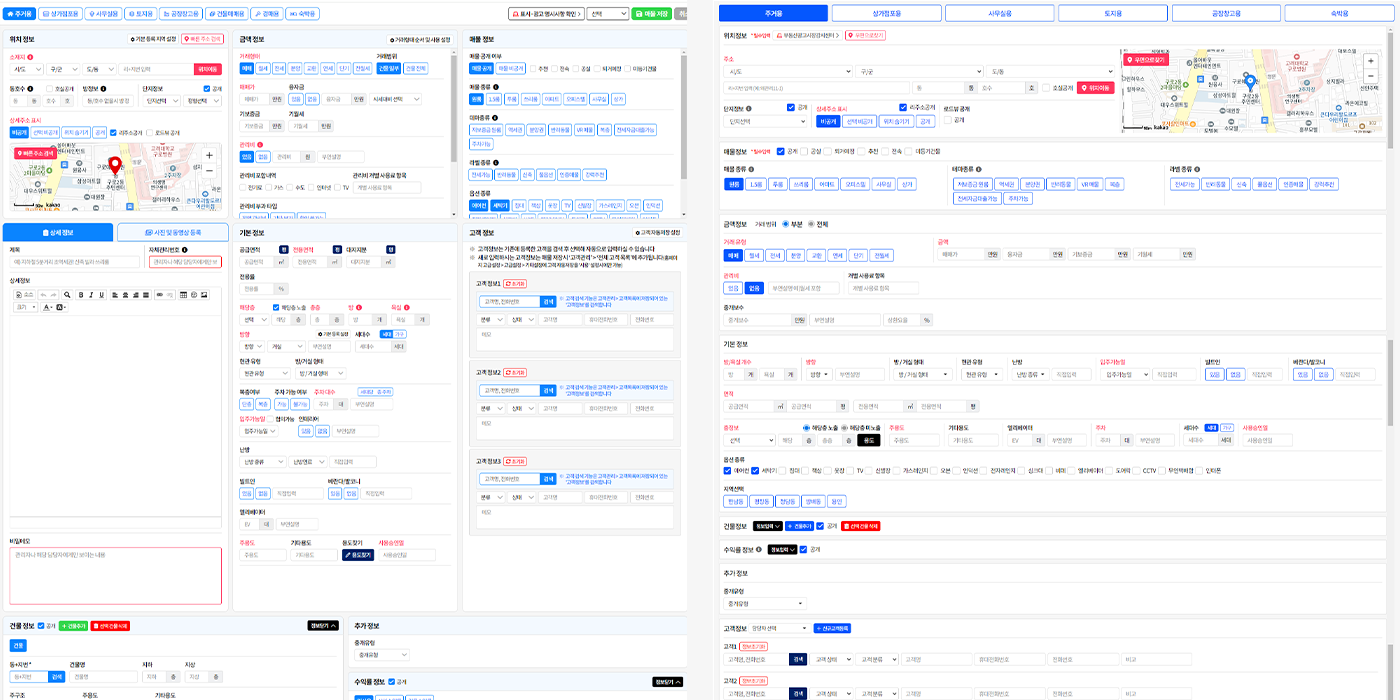Check 호실공개 in the right layout address row
This screenshot has height=700, width=1400.
pyautogui.click(x=1046, y=88)
